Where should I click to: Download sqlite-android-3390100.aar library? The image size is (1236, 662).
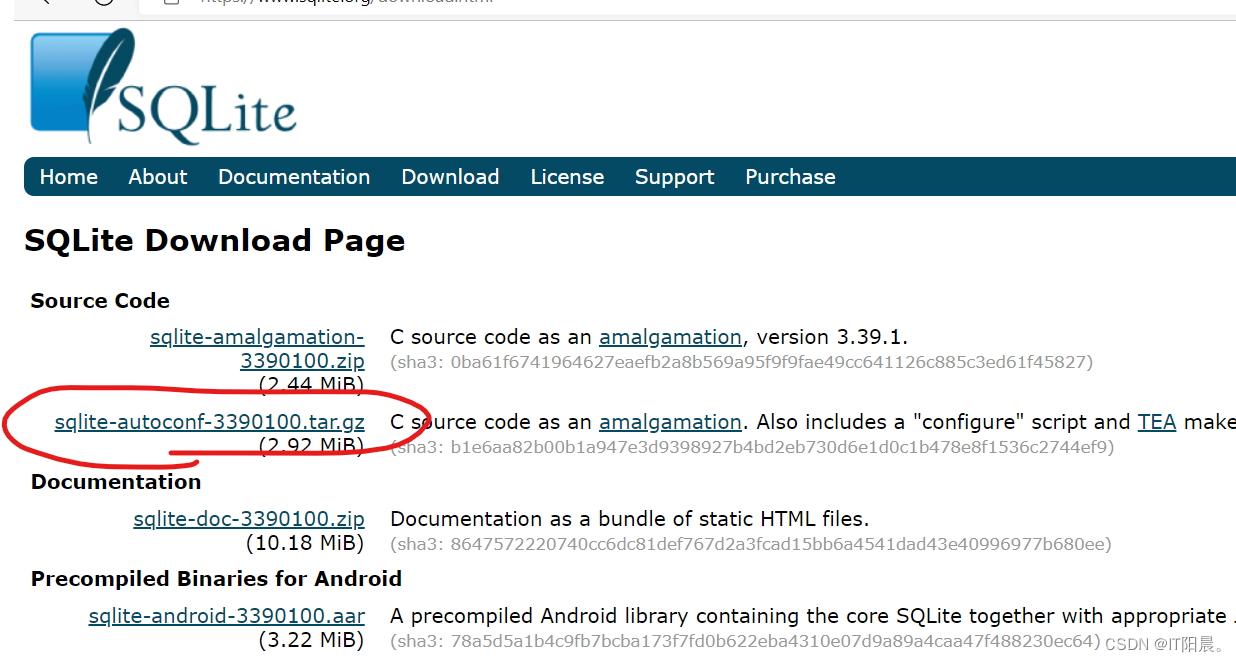[x=226, y=616]
